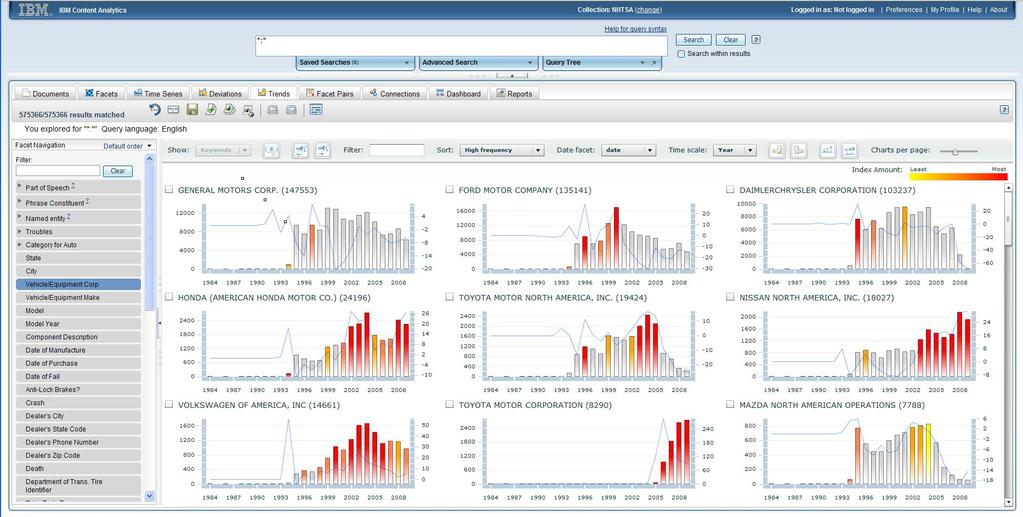
Task: Check the DAIMLERCHRYSLER CORPORATION chart checkbox
Action: pos(731,189)
